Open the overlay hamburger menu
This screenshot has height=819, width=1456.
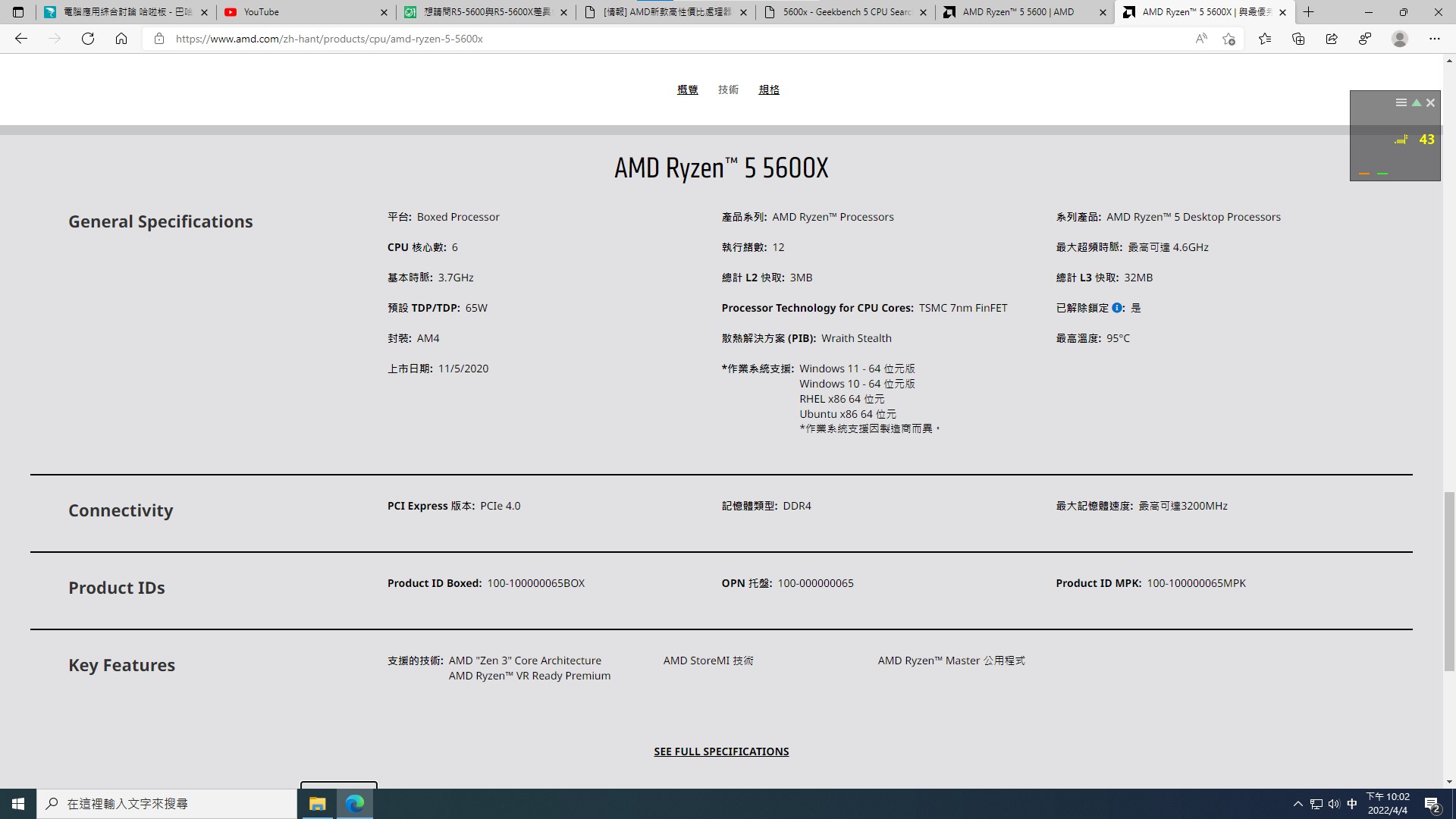tap(1400, 102)
